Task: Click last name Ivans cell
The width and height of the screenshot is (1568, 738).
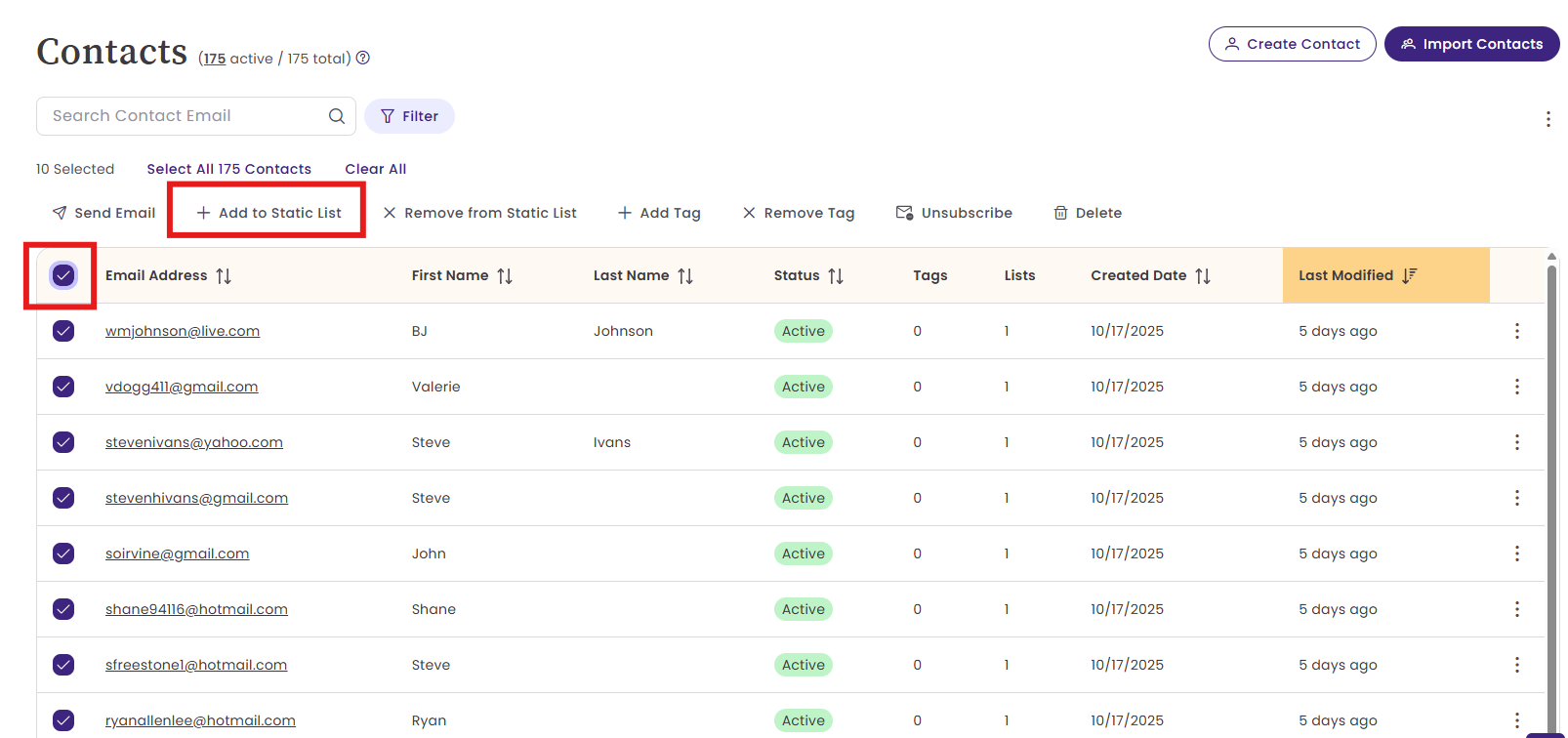Action: [x=612, y=442]
